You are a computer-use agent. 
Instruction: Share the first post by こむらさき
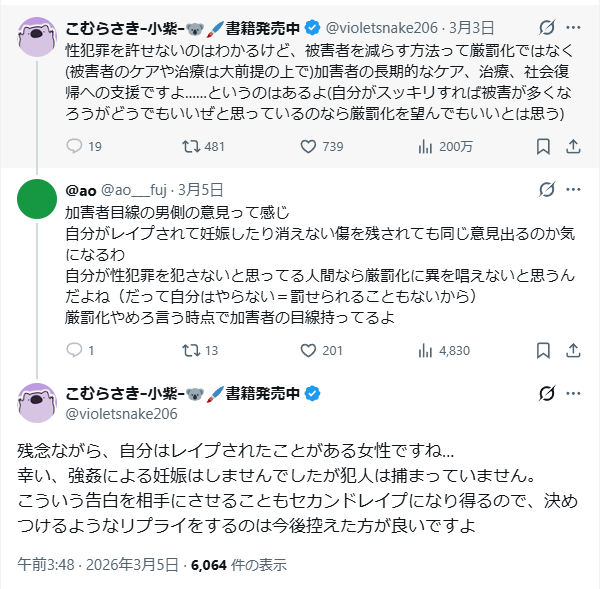click(x=573, y=146)
